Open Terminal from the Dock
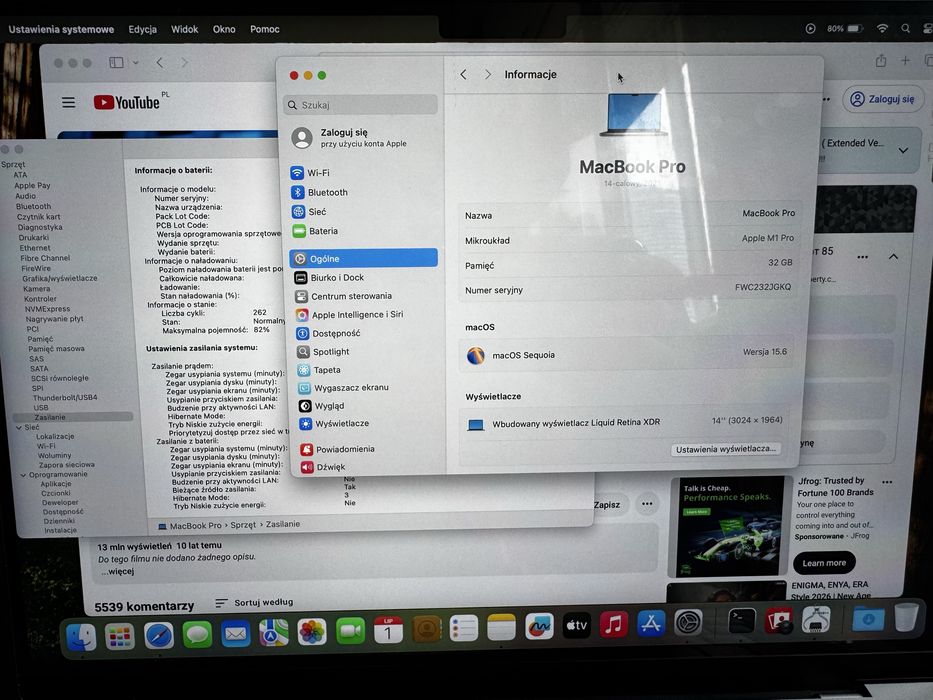Screen dimensions: 933x700 (742, 622)
